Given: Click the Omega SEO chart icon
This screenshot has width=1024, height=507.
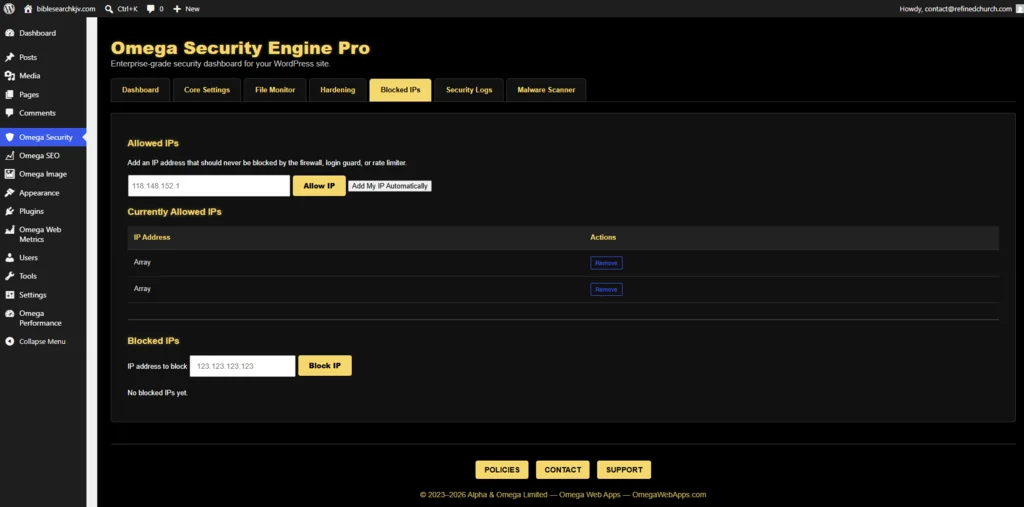Looking at the screenshot, I should (x=9, y=155).
